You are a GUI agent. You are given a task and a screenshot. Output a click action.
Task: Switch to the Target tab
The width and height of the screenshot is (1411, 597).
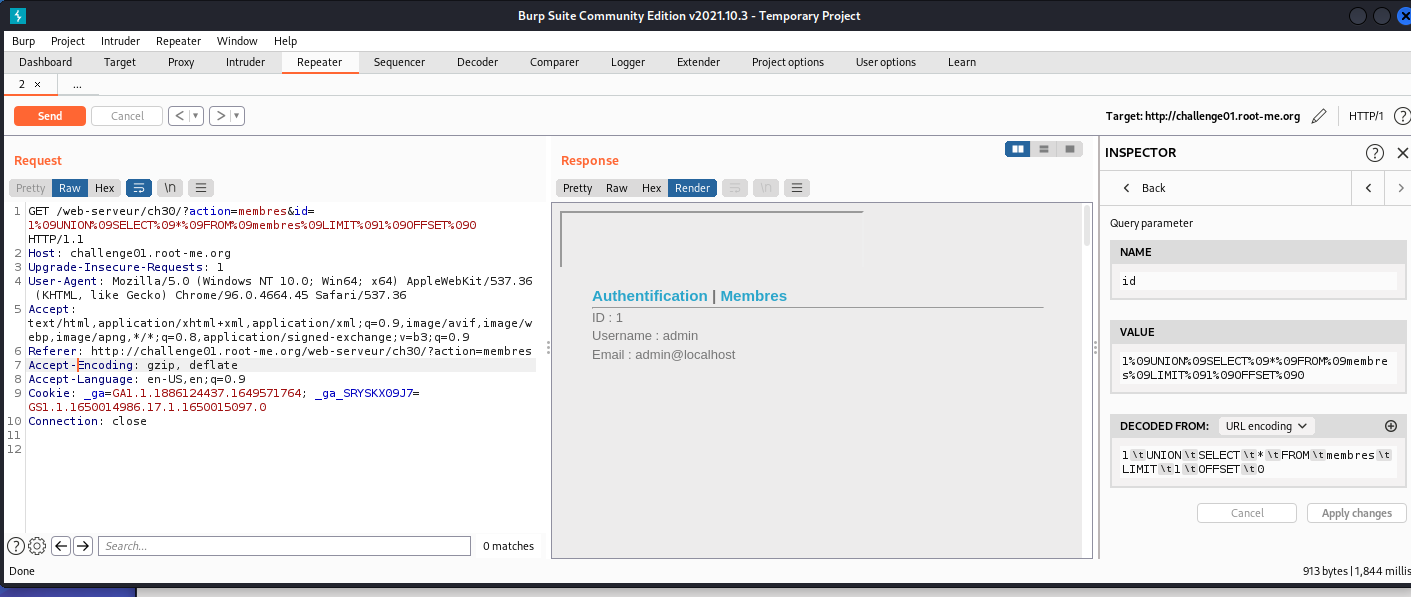tap(120, 62)
